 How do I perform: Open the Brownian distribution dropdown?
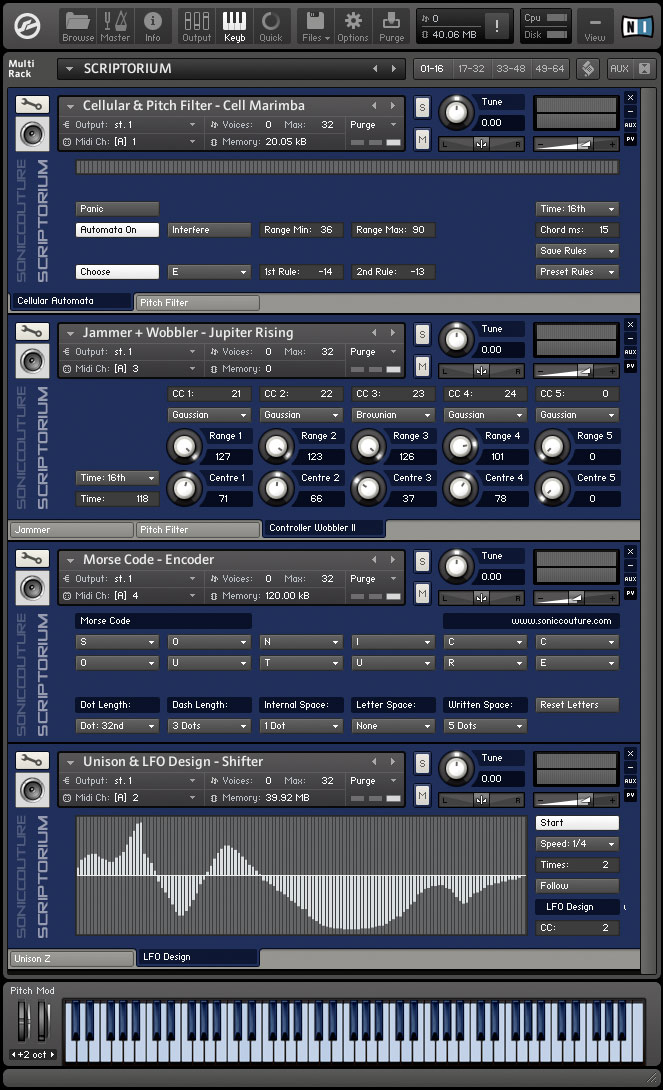pyautogui.click(x=393, y=414)
